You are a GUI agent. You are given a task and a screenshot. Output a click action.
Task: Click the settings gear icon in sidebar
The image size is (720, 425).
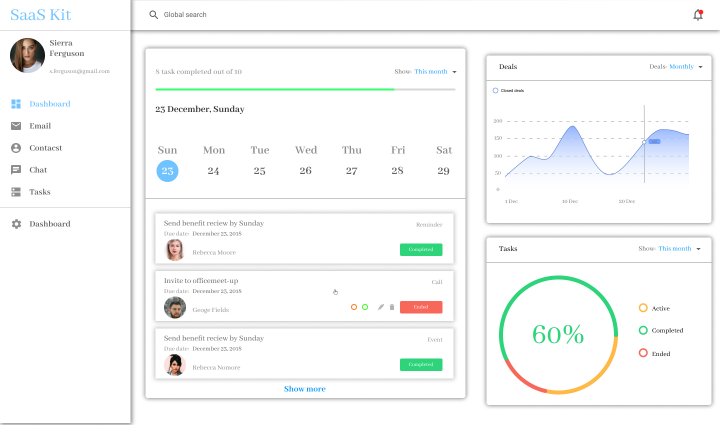coord(16,224)
